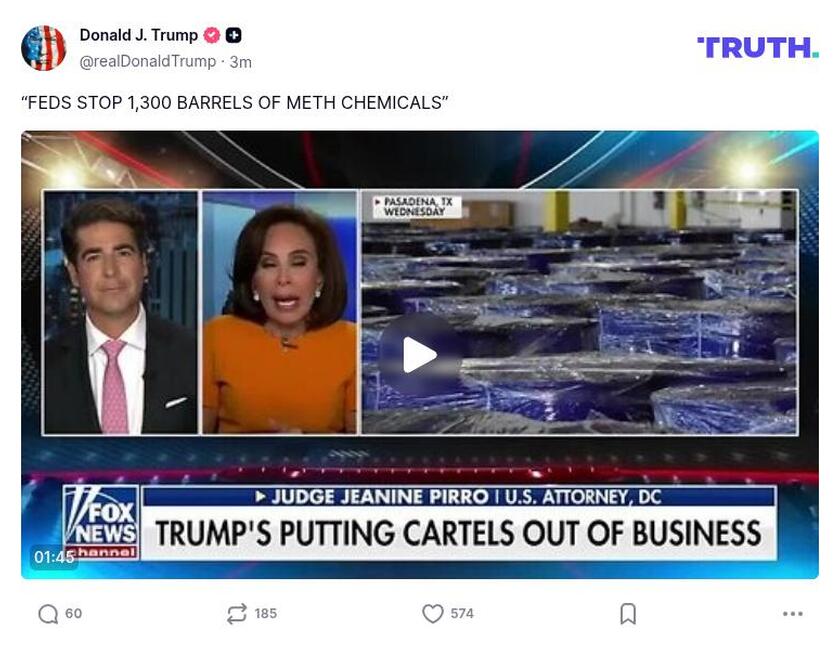
Task: Open Donald J. Trump display name
Action: pos(139,35)
